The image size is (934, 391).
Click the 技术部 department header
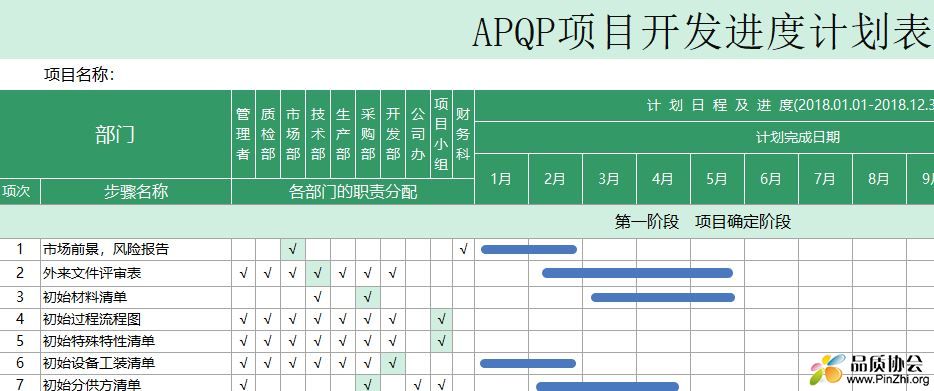pos(318,134)
